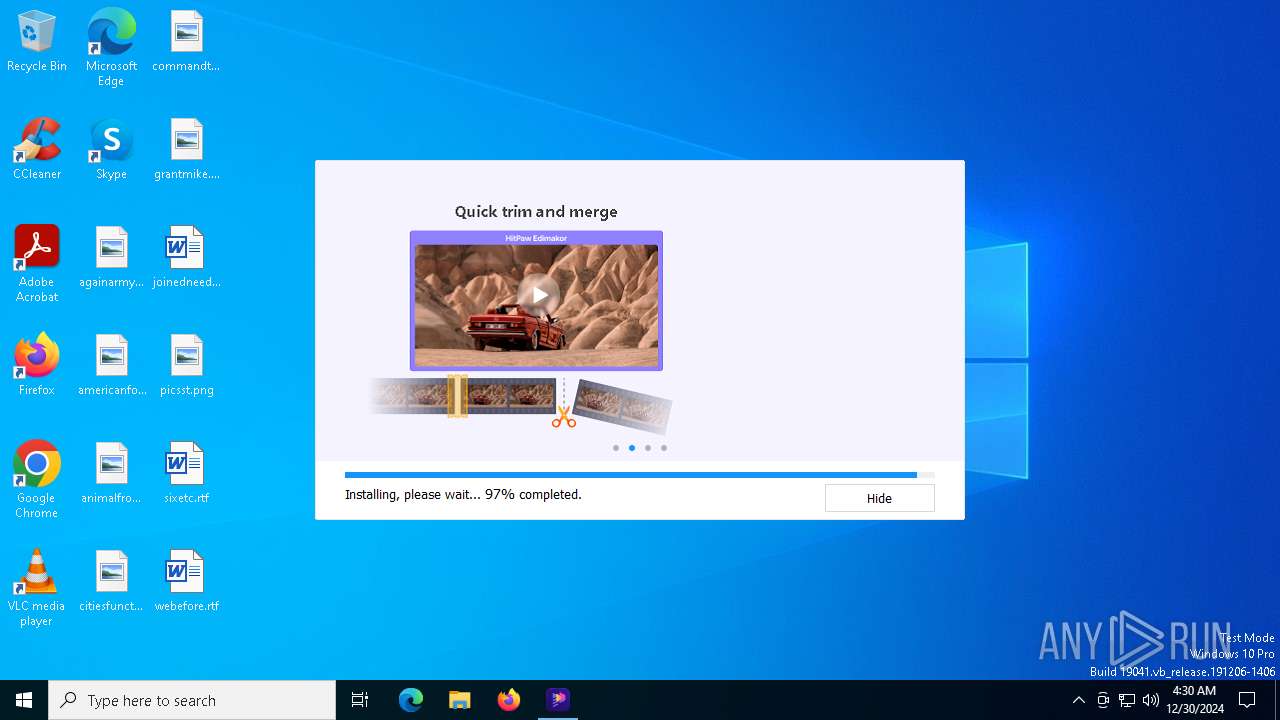1280x720 pixels.
Task: Open the clock showing 4:30 AM
Action: tap(1194, 700)
